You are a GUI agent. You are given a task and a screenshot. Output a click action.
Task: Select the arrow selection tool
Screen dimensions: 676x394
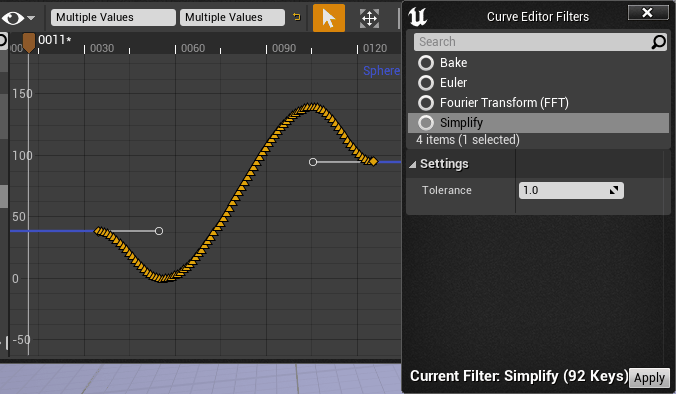point(329,18)
